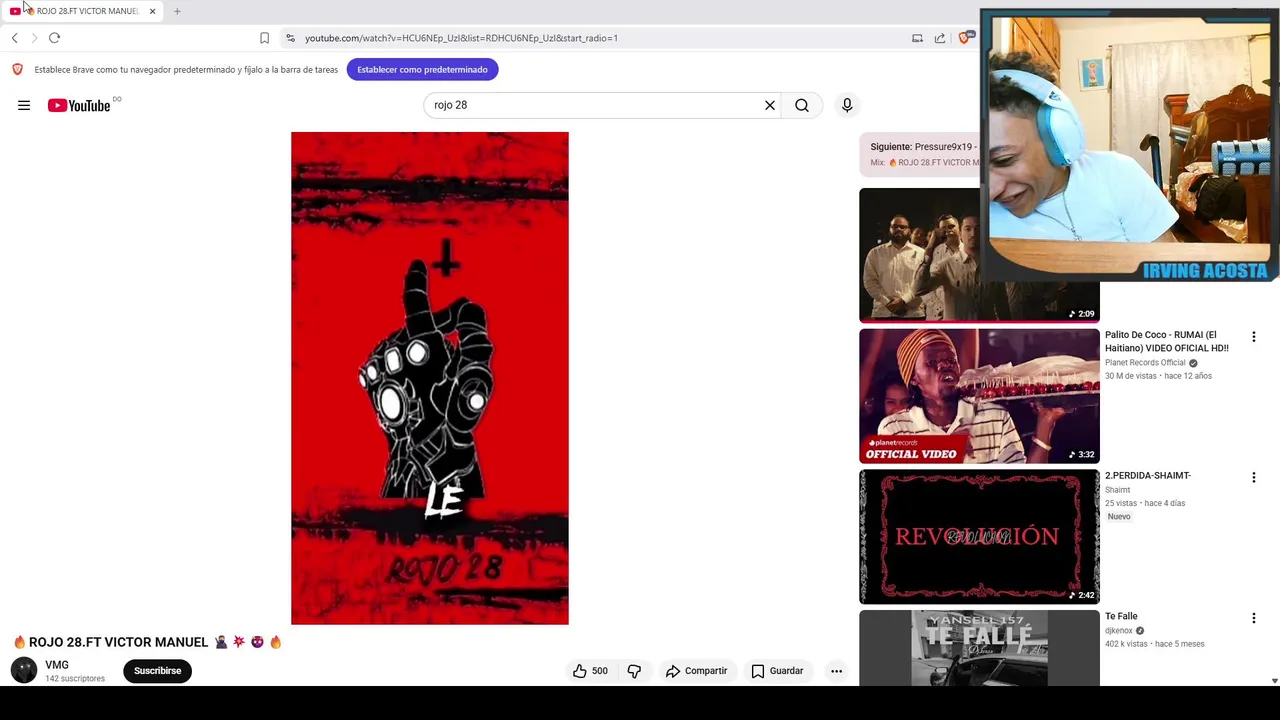This screenshot has width=1280, height=720.
Task: Open options menu for Palito De Coco
Action: [1253, 337]
